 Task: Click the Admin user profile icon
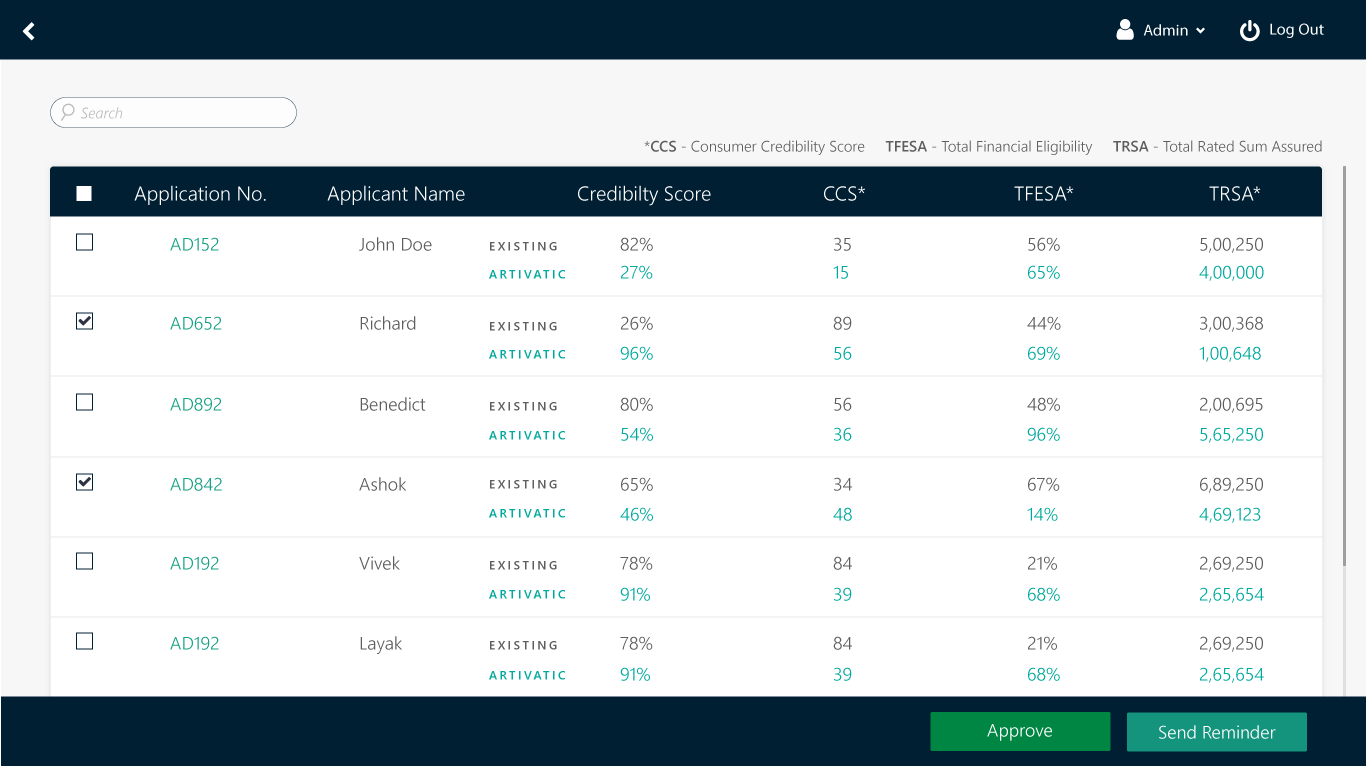1125,30
